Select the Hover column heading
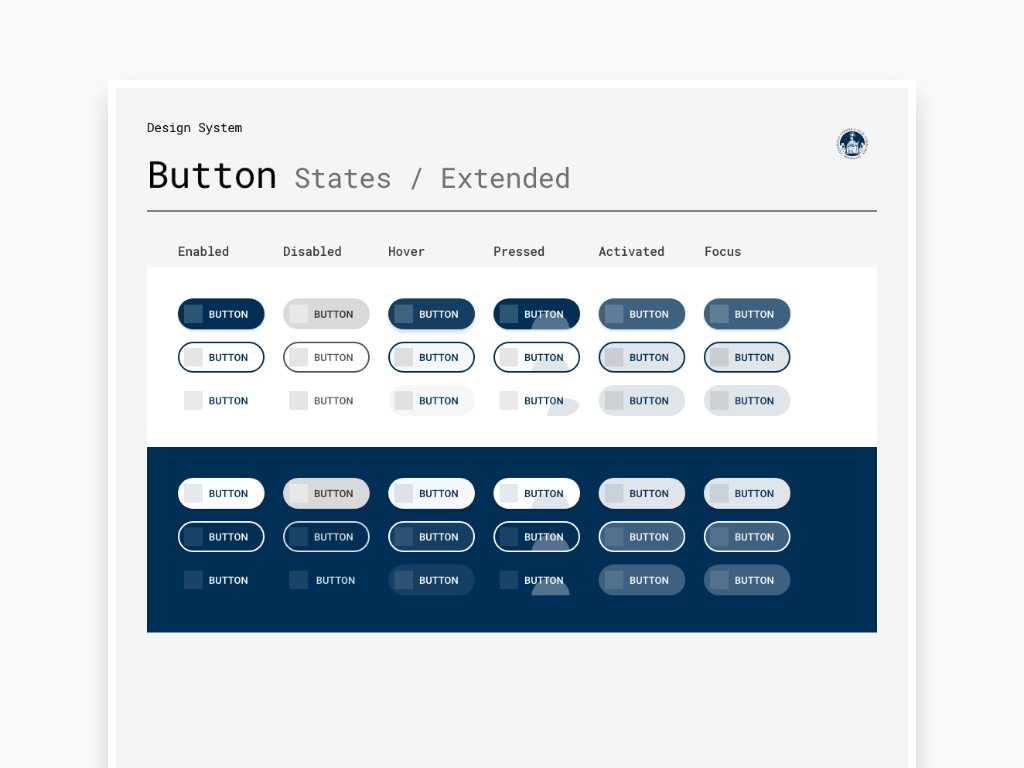1024x768 pixels. (x=406, y=251)
